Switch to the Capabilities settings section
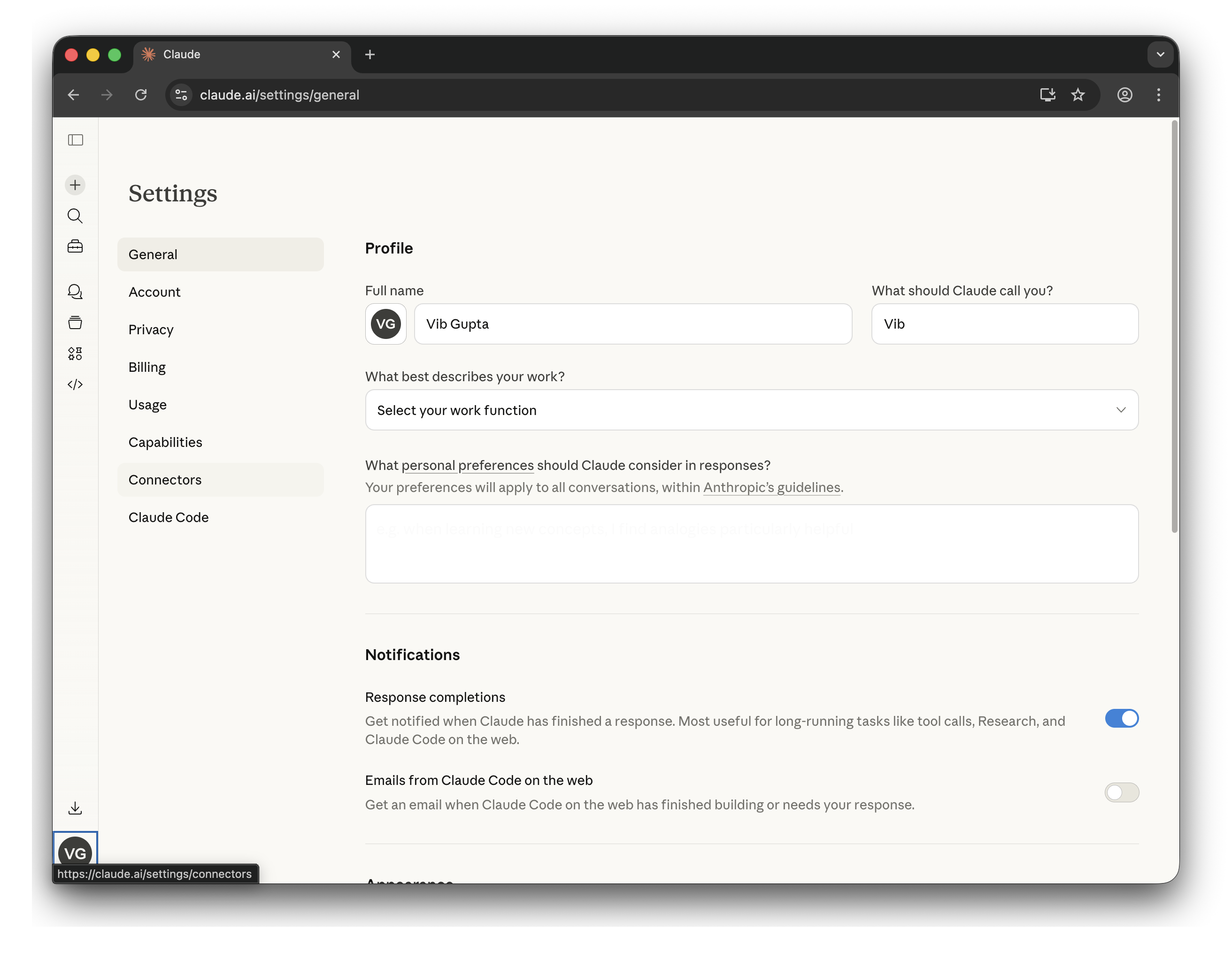The width and height of the screenshot is (1232, 953). click(165, 442)
